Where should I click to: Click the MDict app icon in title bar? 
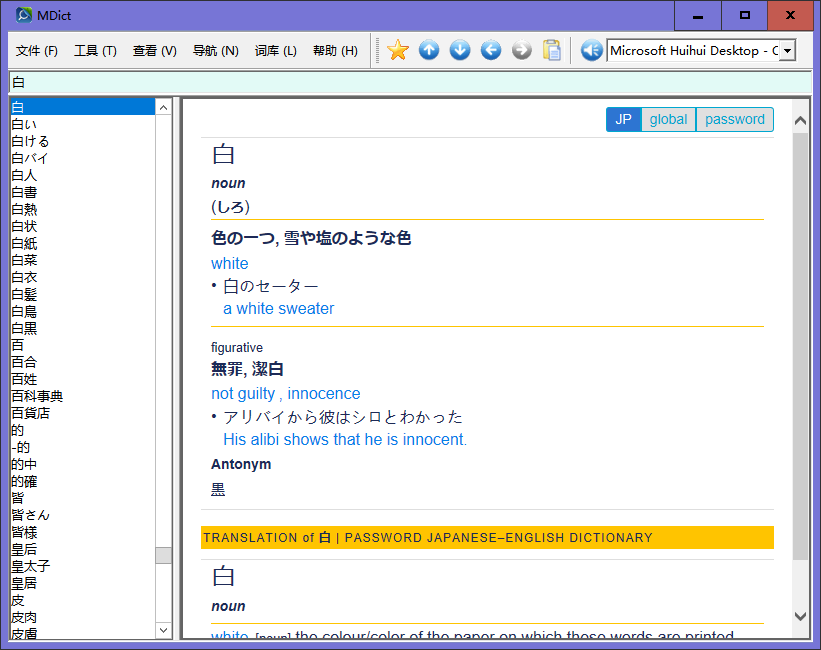click(24, 15)
